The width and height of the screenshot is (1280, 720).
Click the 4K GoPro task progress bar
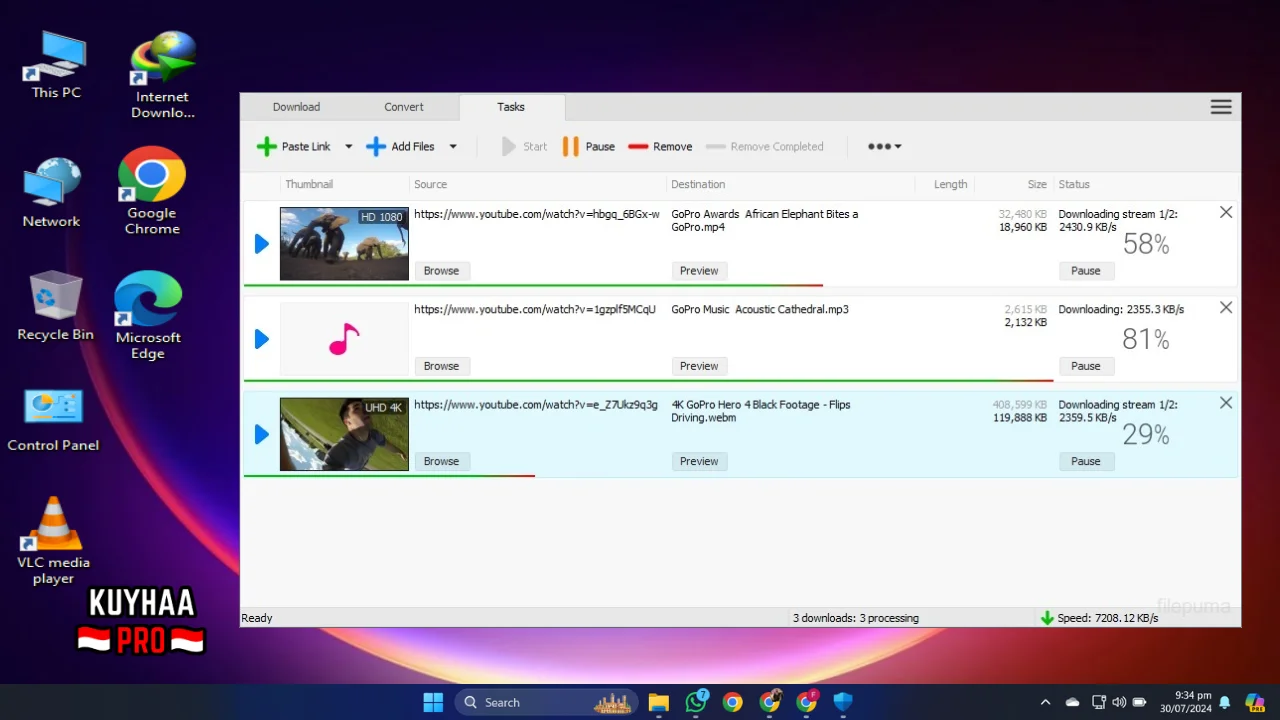pyautogui.click(x=389, y=475)
